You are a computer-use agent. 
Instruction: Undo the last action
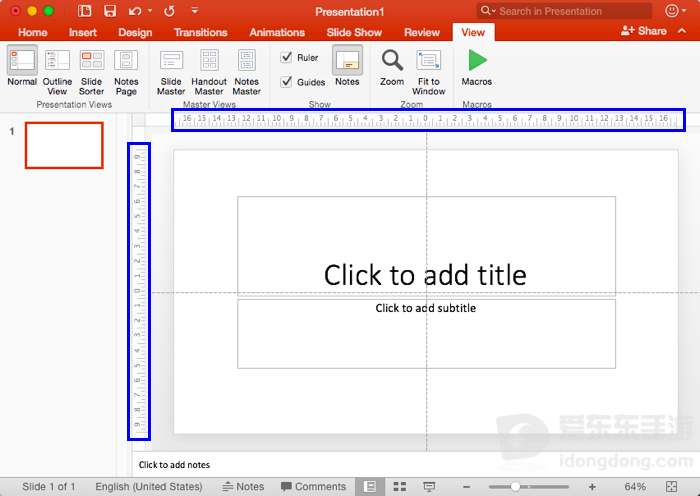tap(135, 11)
